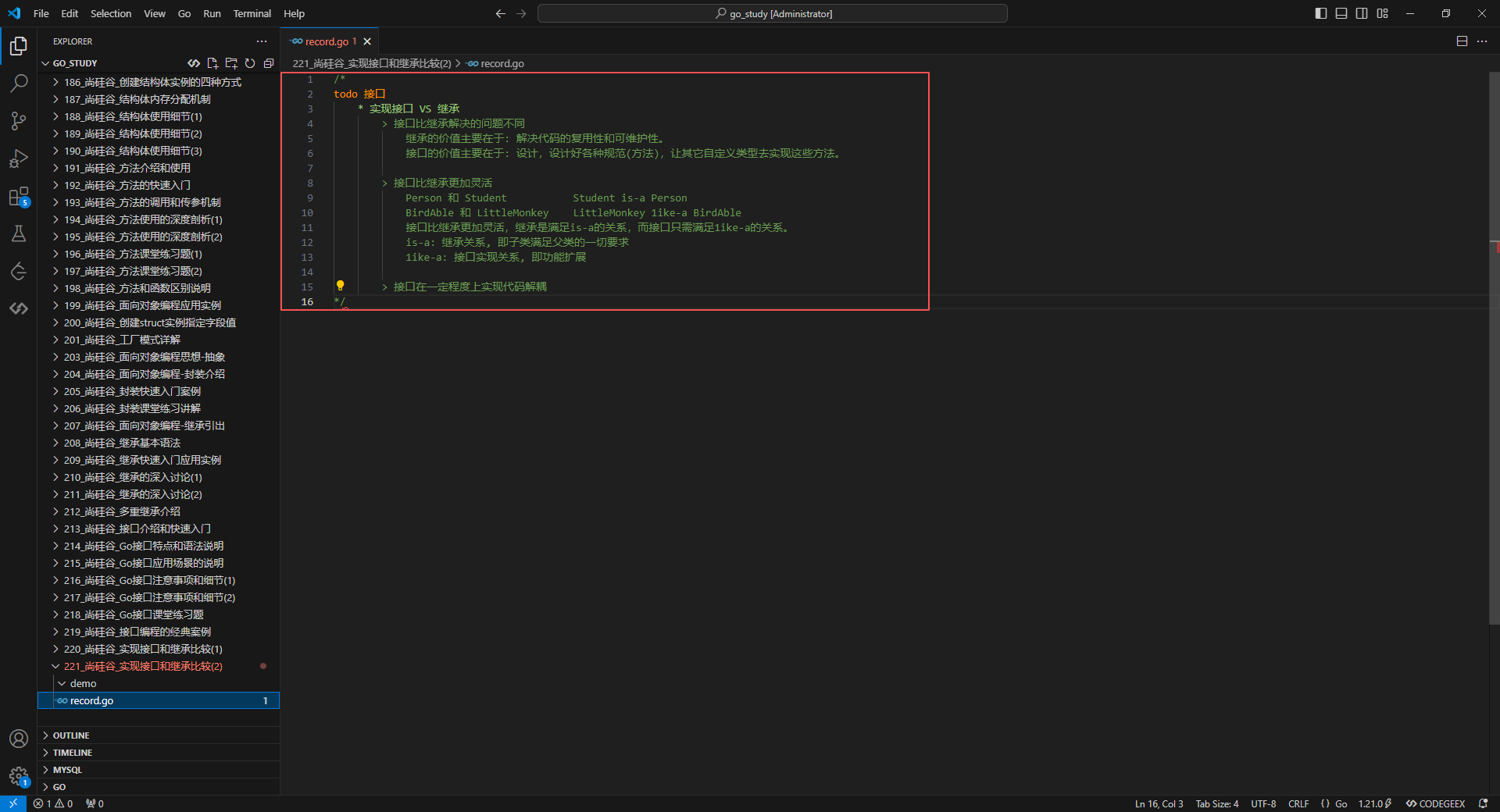Click the forwarded ports status bar item

[95, 803]
